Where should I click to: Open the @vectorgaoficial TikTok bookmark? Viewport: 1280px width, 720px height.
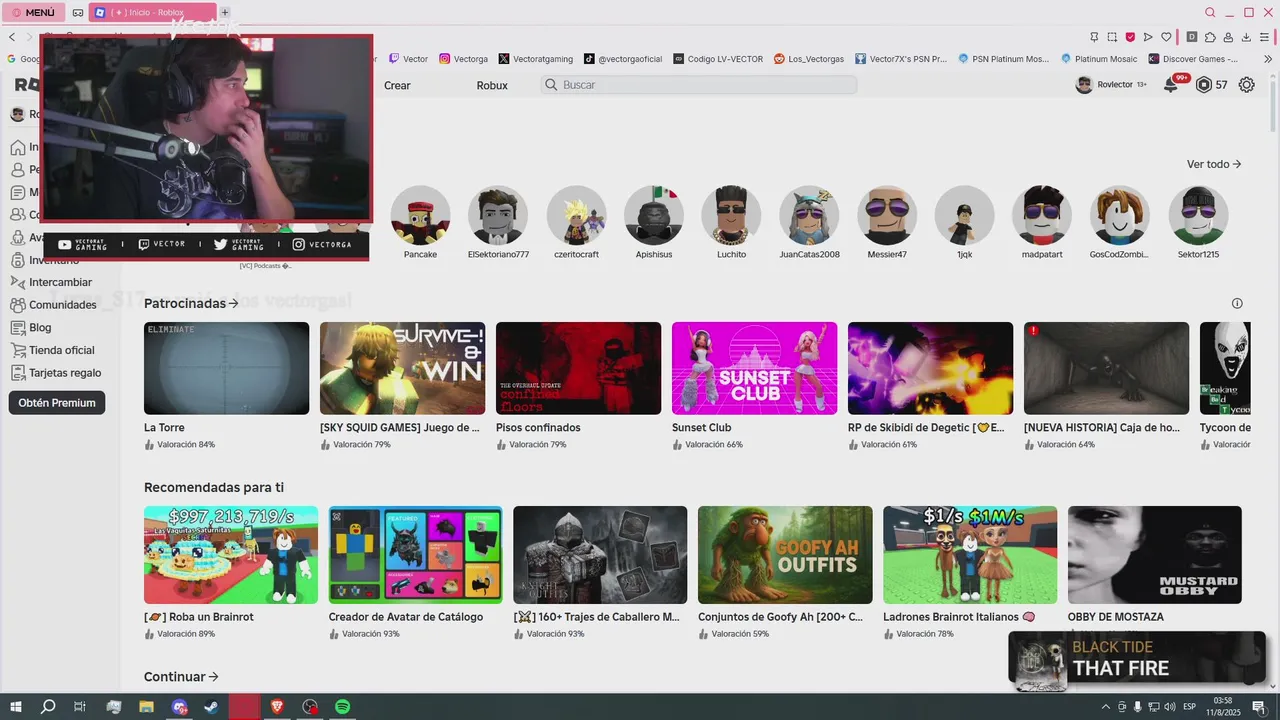click(622, 59)
